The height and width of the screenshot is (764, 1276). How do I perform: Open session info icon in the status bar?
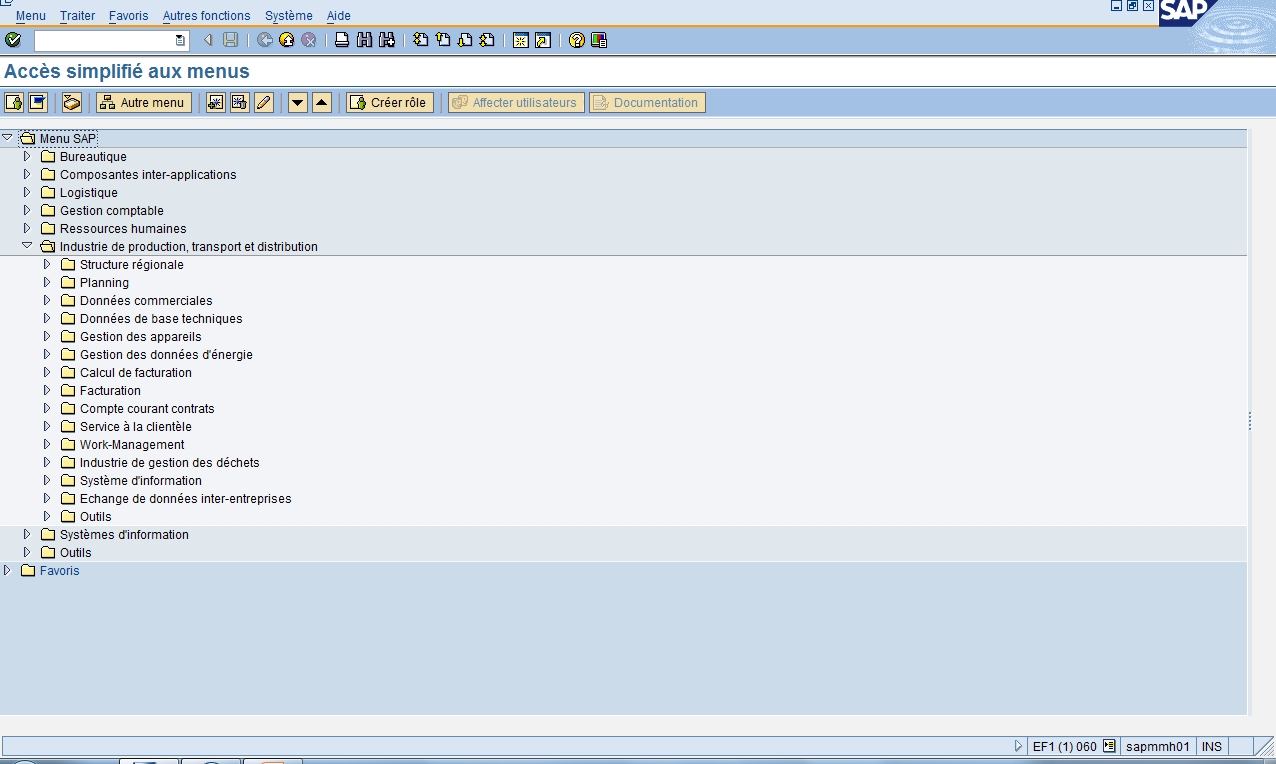click(1109, 746)
